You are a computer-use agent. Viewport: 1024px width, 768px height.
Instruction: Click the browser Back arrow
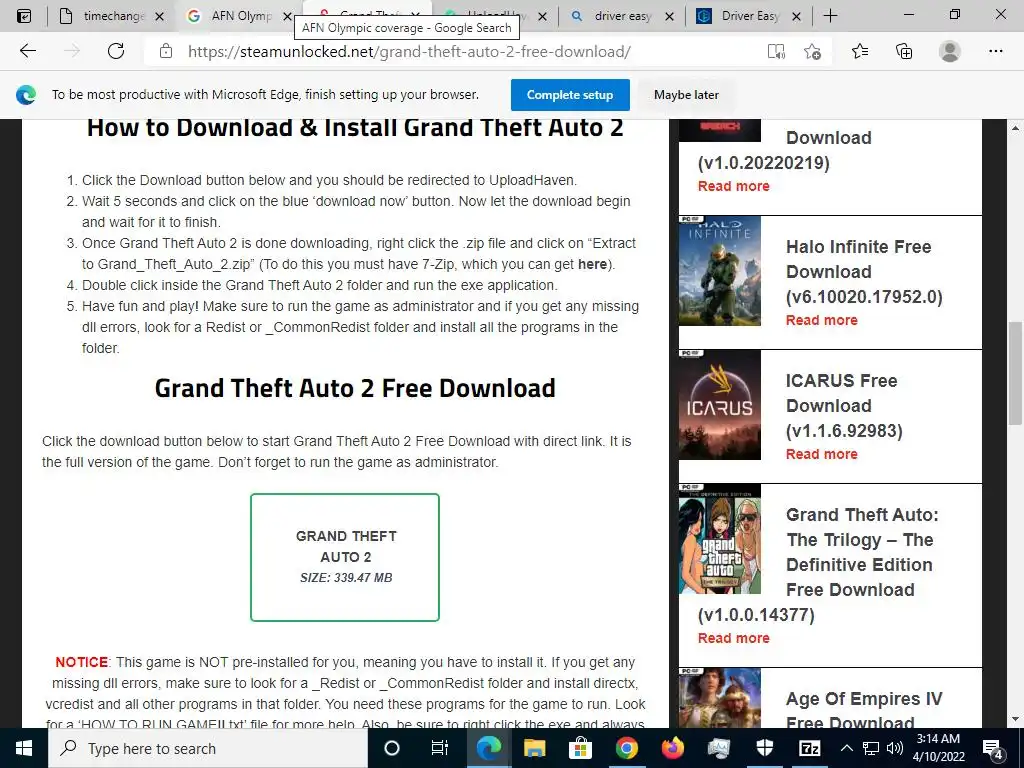pos(27,51)
